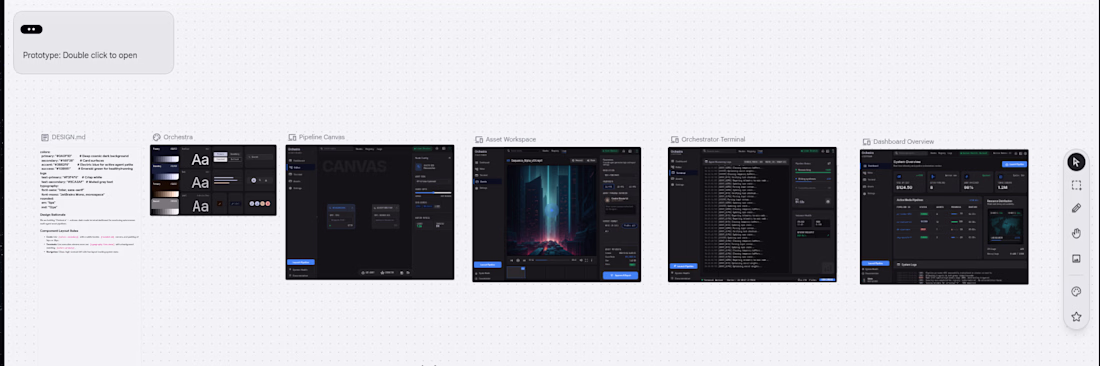The image size is (1100, 366).
Task: Click the device icon beside Pipeline Canvas
Action: point(293,137)
